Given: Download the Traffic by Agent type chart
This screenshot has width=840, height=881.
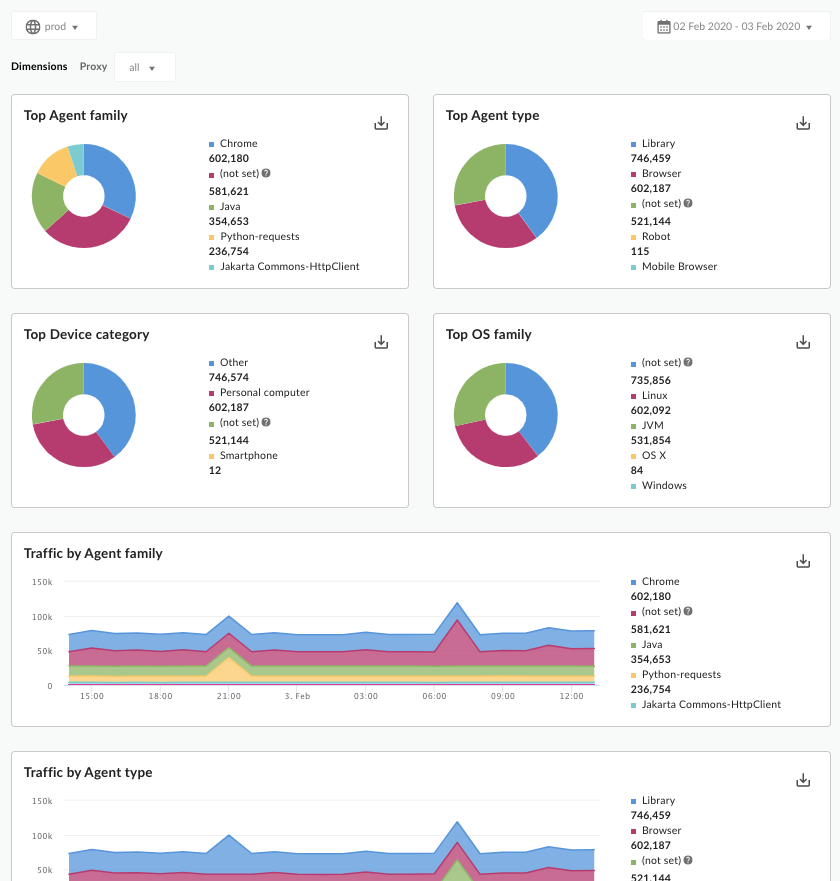Looking at the screenshot, I should tap(803, 780).
